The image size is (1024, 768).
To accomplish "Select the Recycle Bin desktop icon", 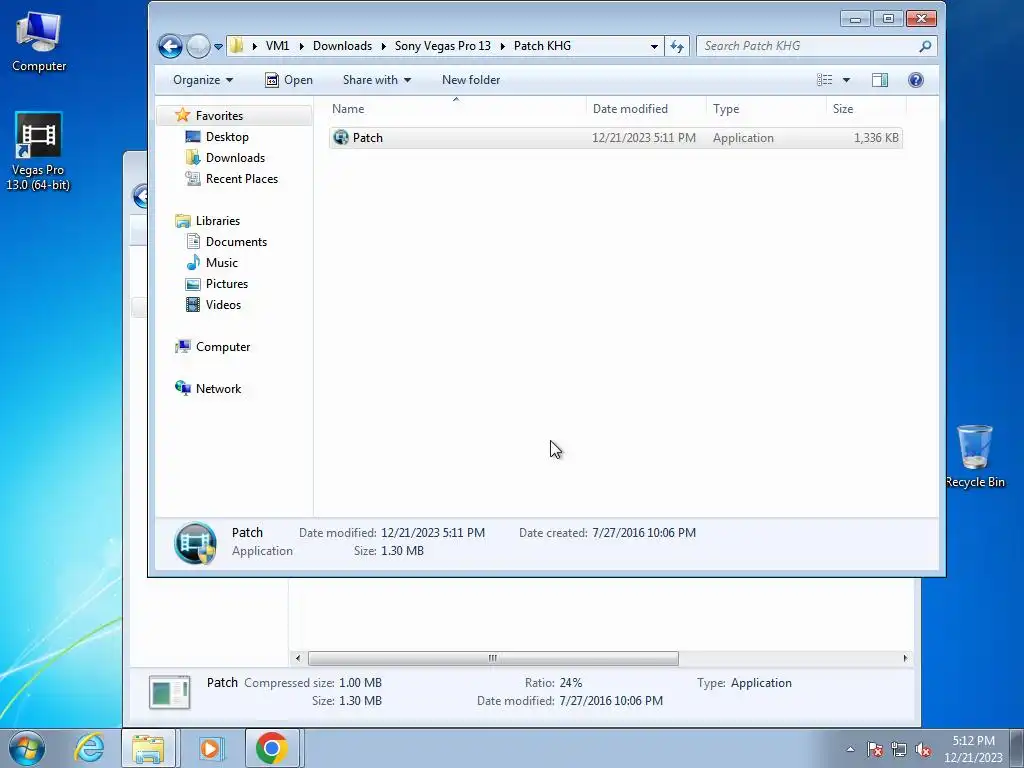I will click(974, 457).
